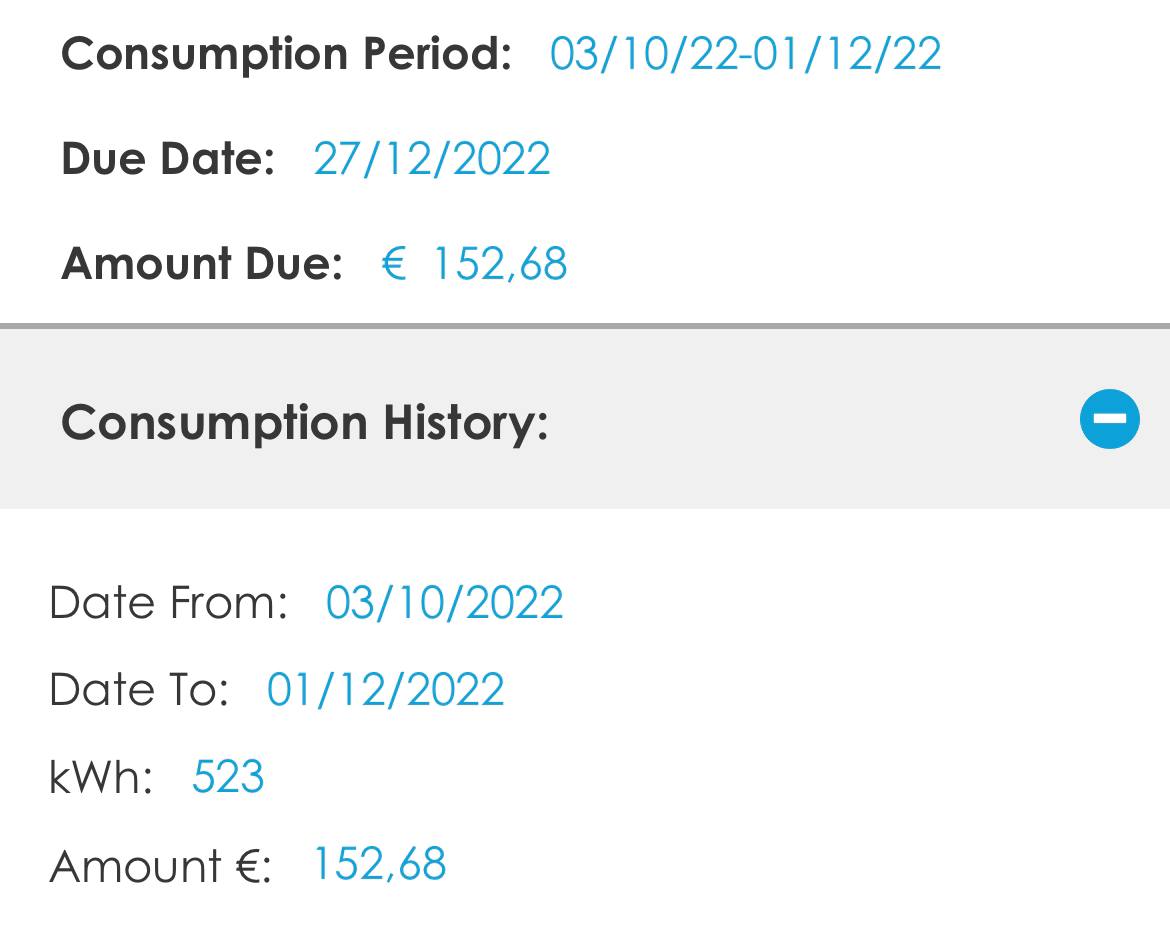The image size is (1170, 951).
Task: Click the euro symbol beside amount due
Action: (394, 265)
